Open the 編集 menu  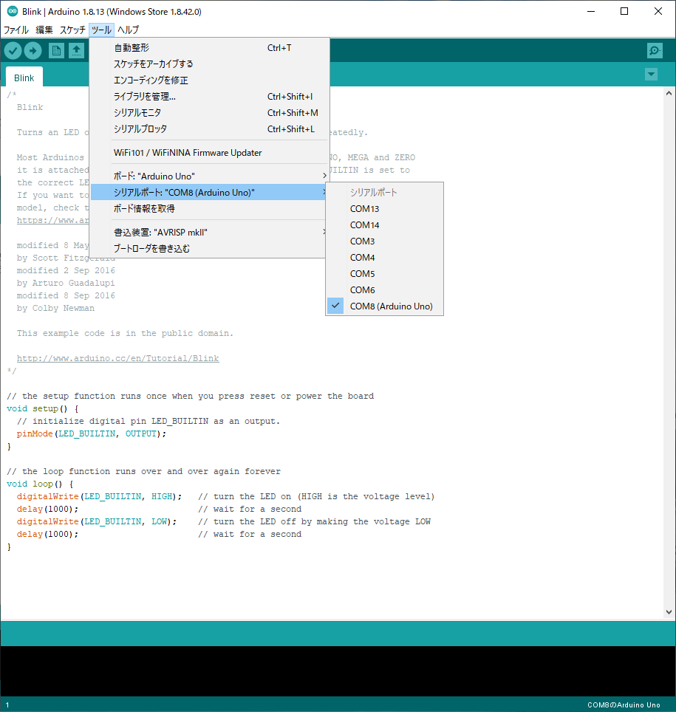[x=44, y=30]
